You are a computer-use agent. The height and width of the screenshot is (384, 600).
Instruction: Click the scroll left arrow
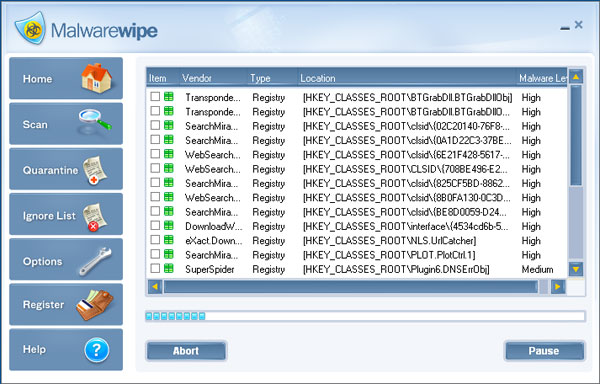pyautogui.click(x=155, y=286)
